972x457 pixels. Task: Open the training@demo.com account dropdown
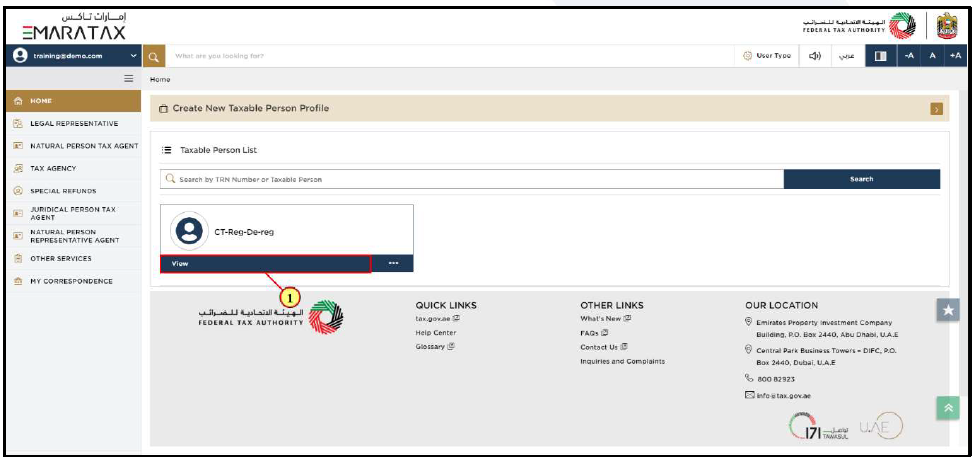(x=72, y=56)
